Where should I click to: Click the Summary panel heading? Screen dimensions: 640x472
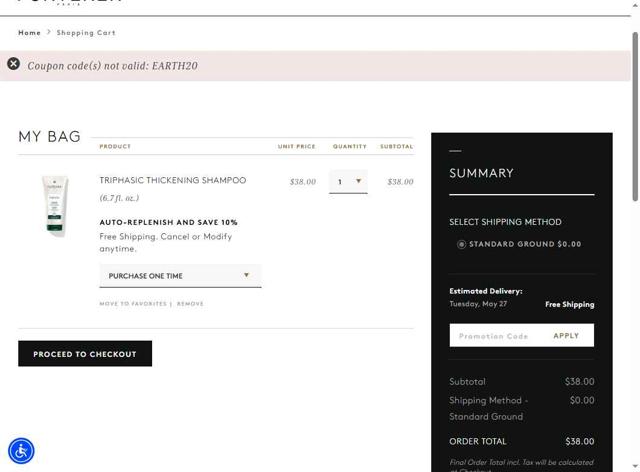point(482,173)
